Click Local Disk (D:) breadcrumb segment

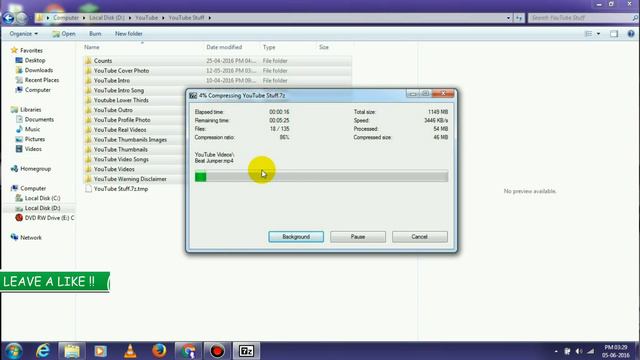point(107,18)
